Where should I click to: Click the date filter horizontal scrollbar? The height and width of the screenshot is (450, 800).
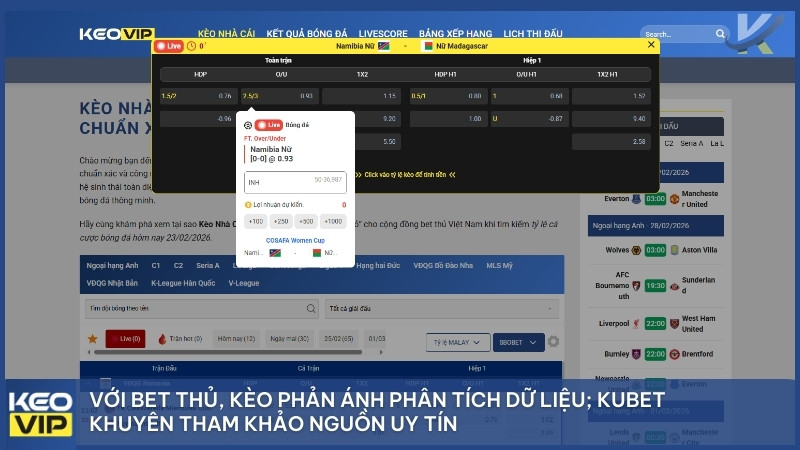click(228, 352)
